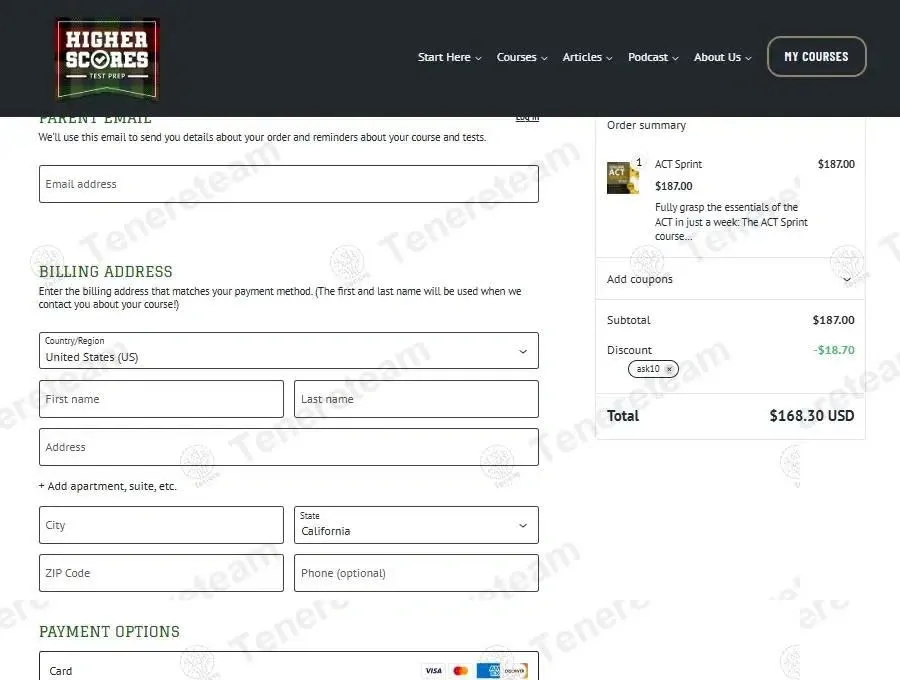Click the Order summary heading
Screen dimensions: 900x680
pos(646,125)
